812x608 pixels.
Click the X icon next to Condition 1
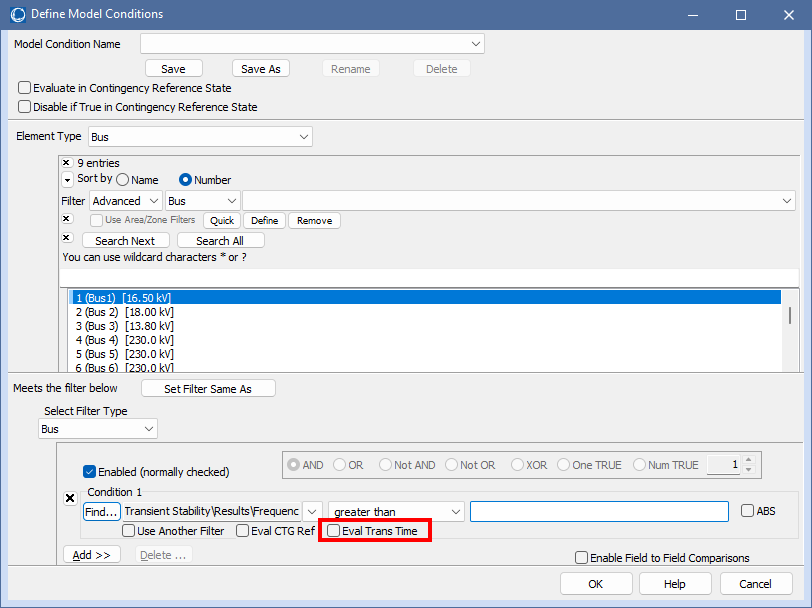click(x=70, y=498)
